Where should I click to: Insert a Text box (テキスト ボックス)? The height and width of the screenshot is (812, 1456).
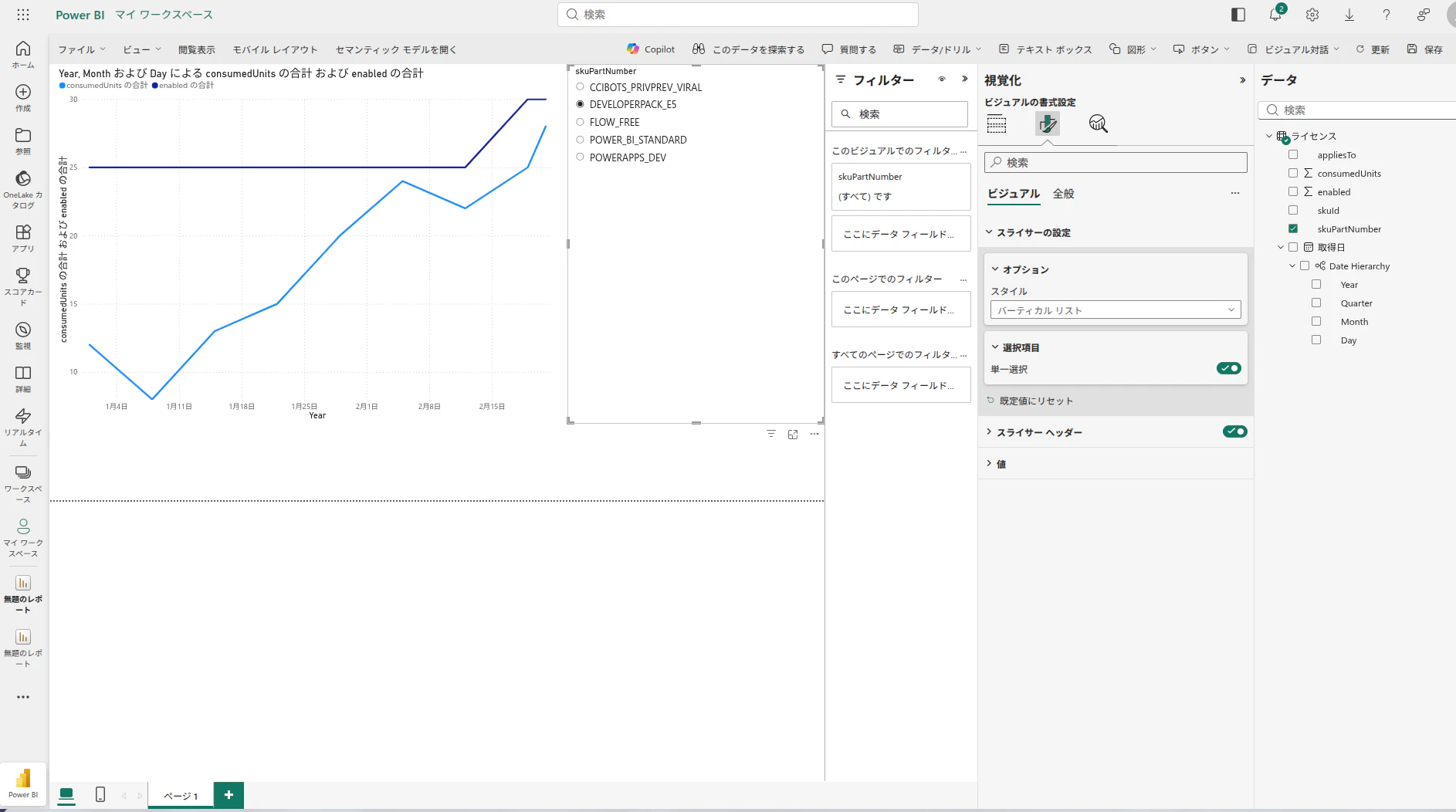pos(1046,49)
